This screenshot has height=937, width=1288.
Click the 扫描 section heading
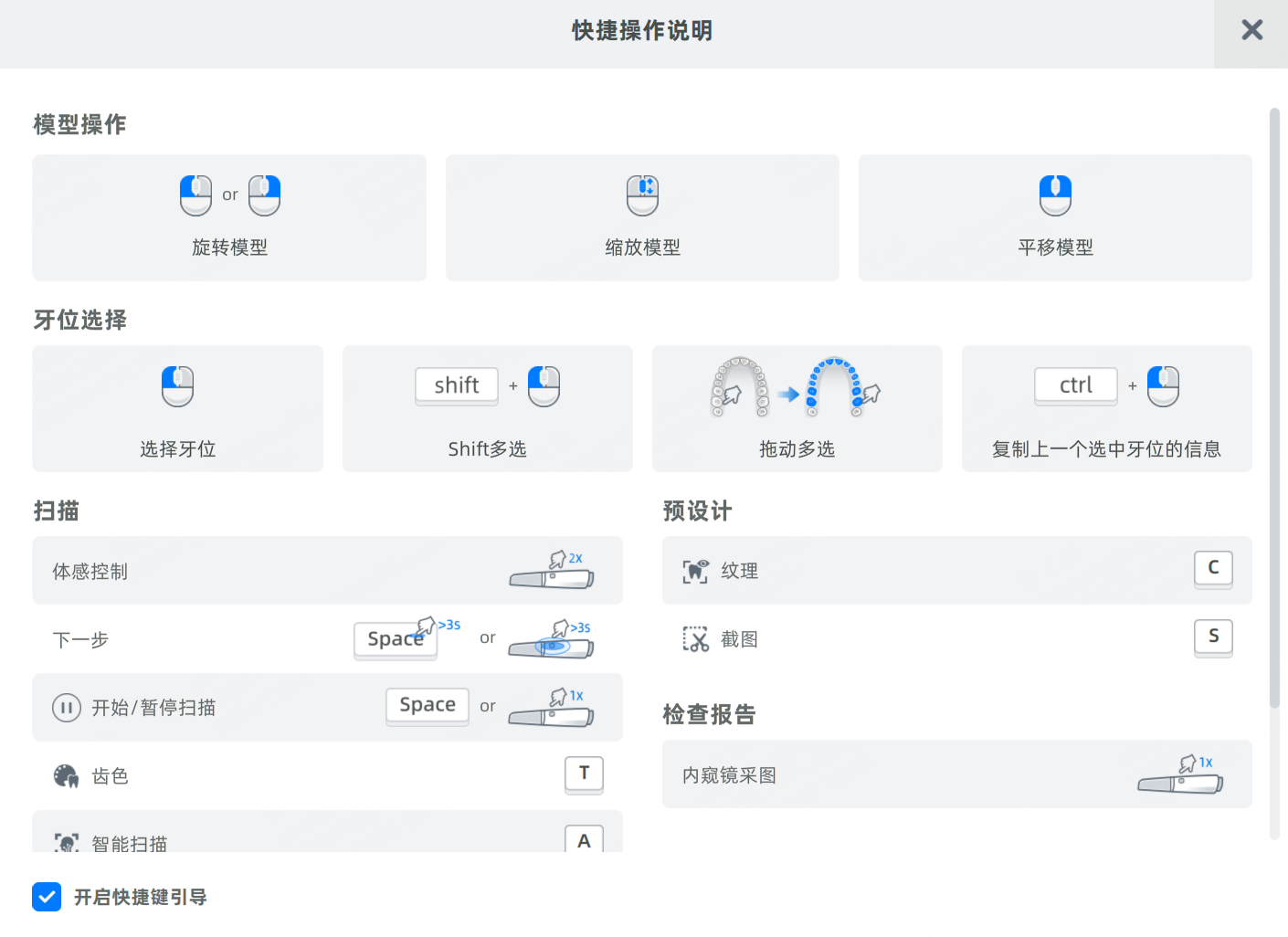click(x=56, y=511)
